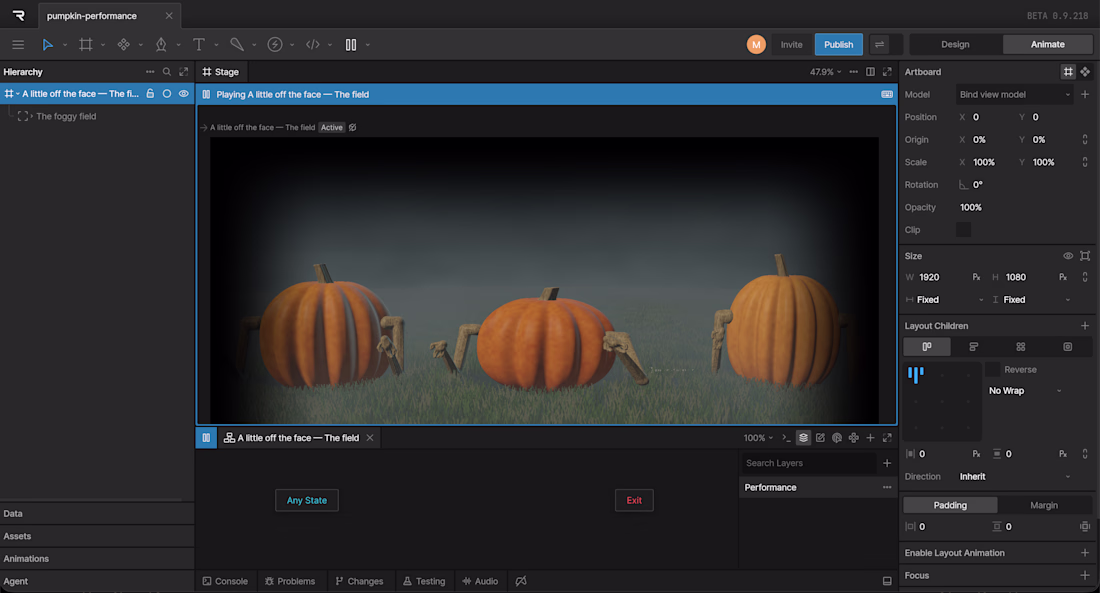
Task: Open Hierarchy panel more options
Action: coord(150,72)
